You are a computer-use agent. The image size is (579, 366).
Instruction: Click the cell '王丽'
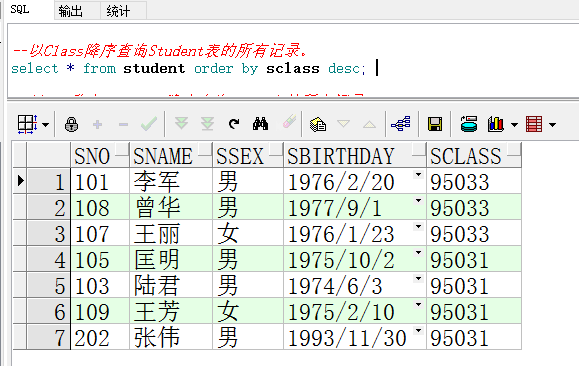[x=171, y=233]
